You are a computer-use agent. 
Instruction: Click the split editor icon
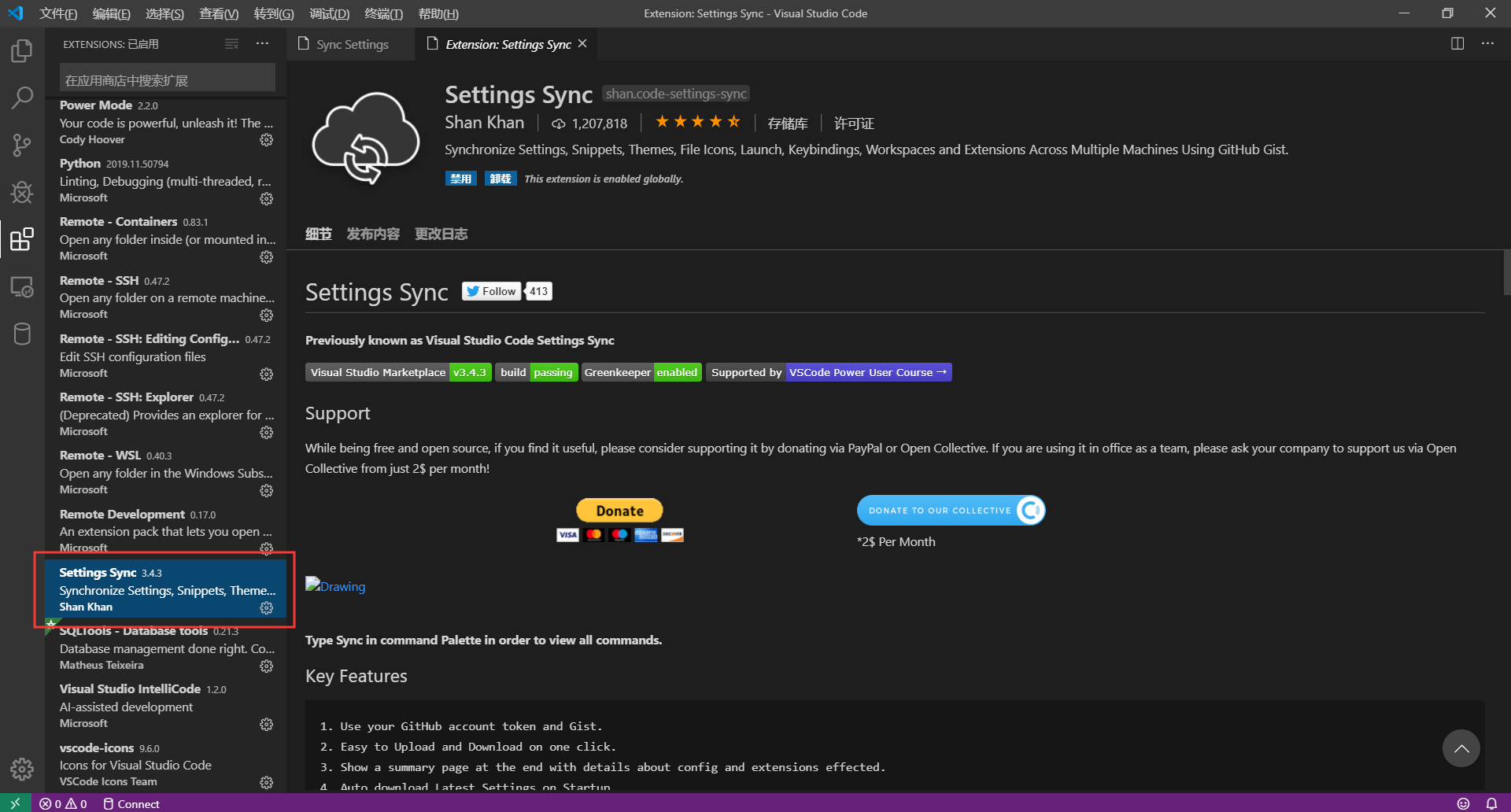1457,44
